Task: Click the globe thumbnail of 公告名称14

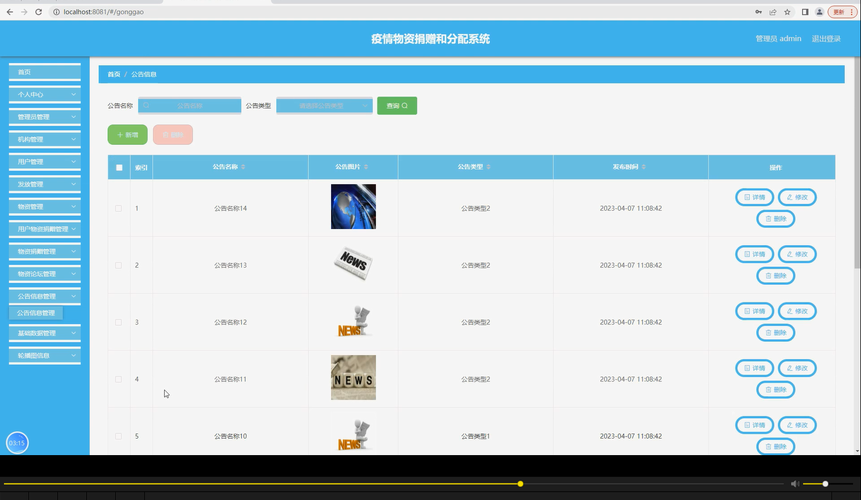Action: [354, 206]
